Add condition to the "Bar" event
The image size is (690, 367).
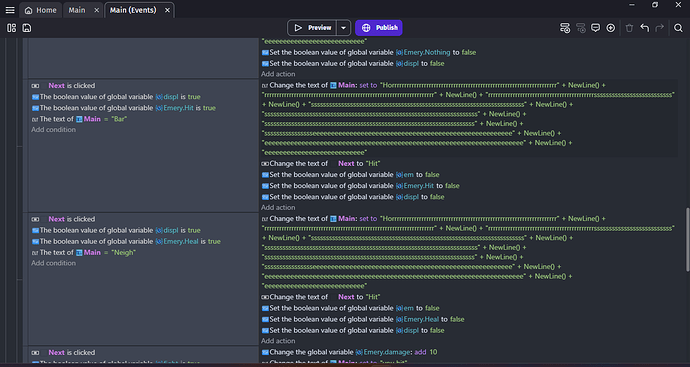pos(53,130)
